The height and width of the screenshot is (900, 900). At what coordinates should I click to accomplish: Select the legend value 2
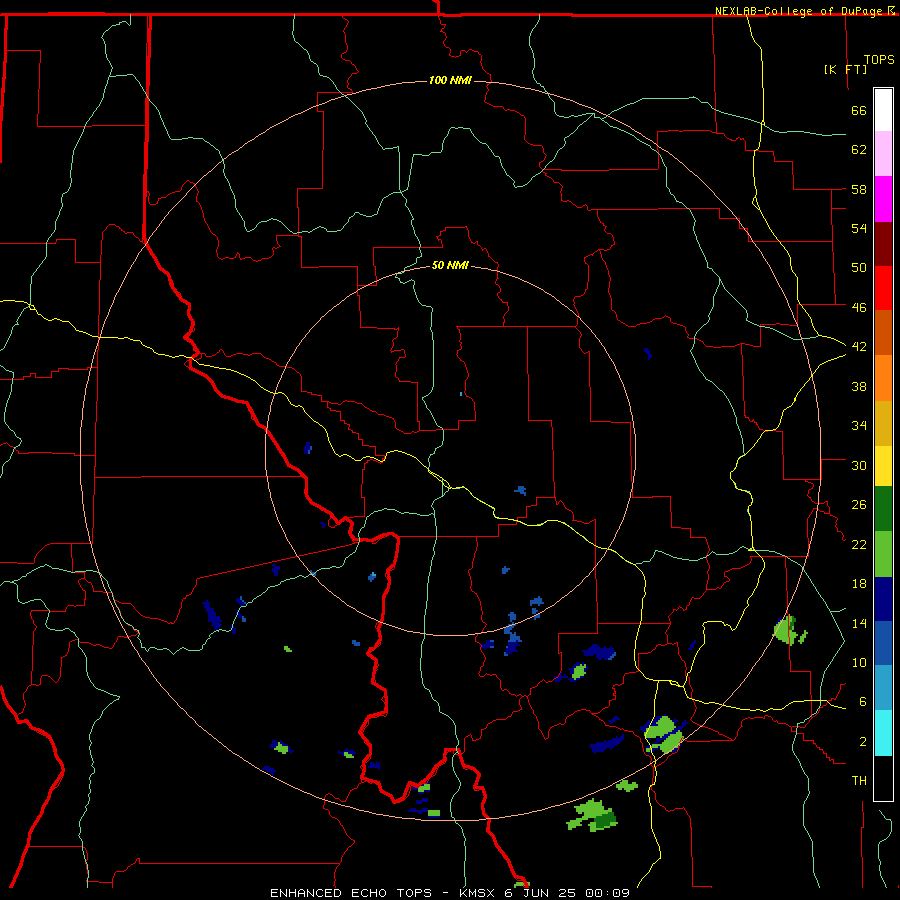pos(862,742)
